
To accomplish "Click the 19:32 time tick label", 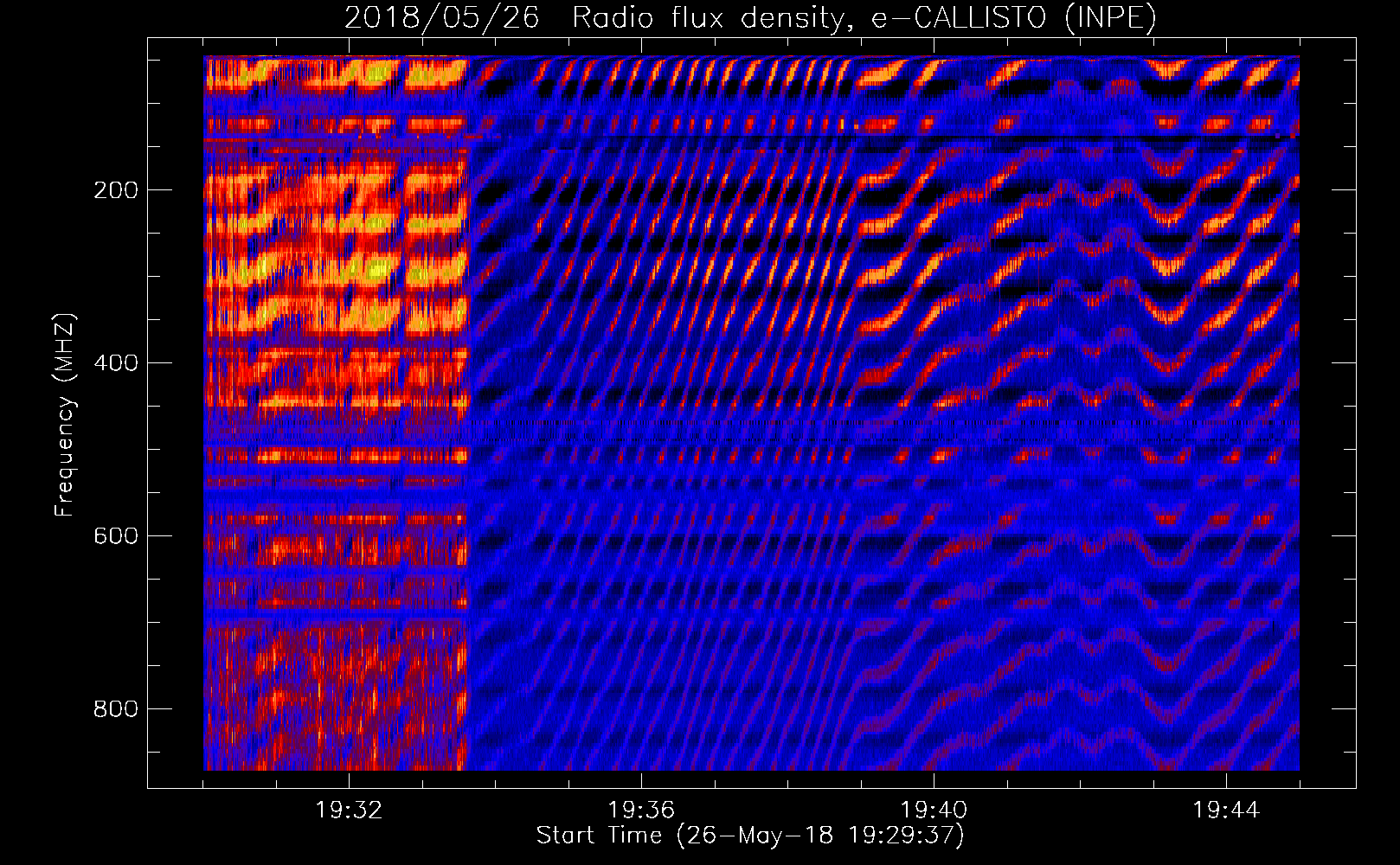I will (x=349, y=811).
